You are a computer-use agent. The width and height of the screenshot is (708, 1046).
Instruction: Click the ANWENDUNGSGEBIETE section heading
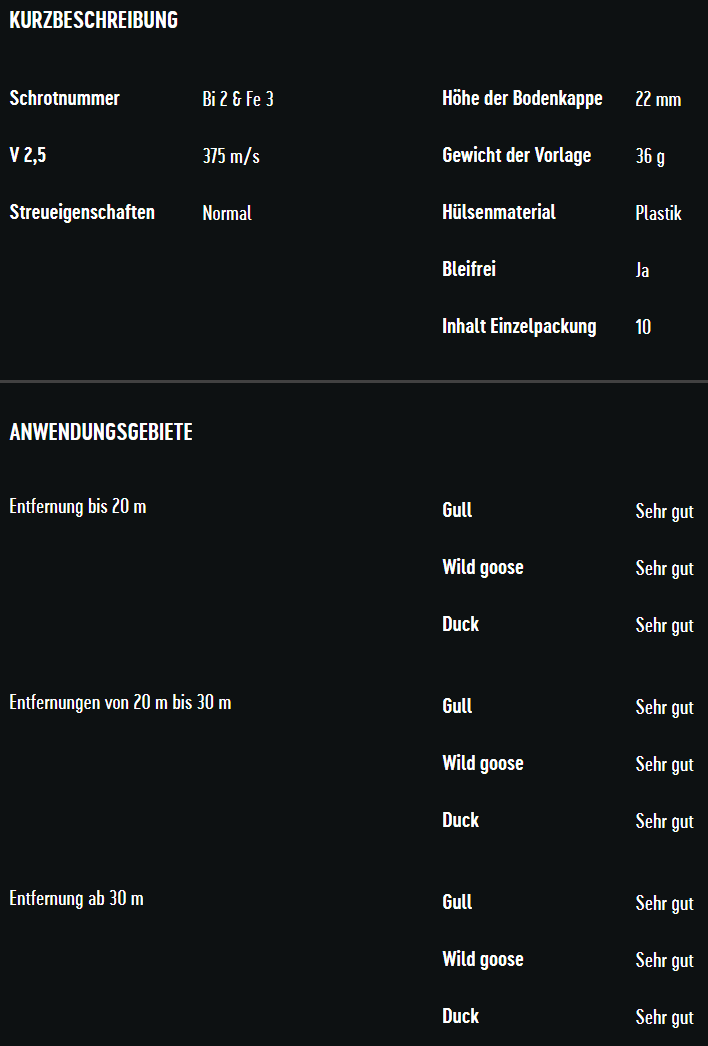click(x=101, y=432)
